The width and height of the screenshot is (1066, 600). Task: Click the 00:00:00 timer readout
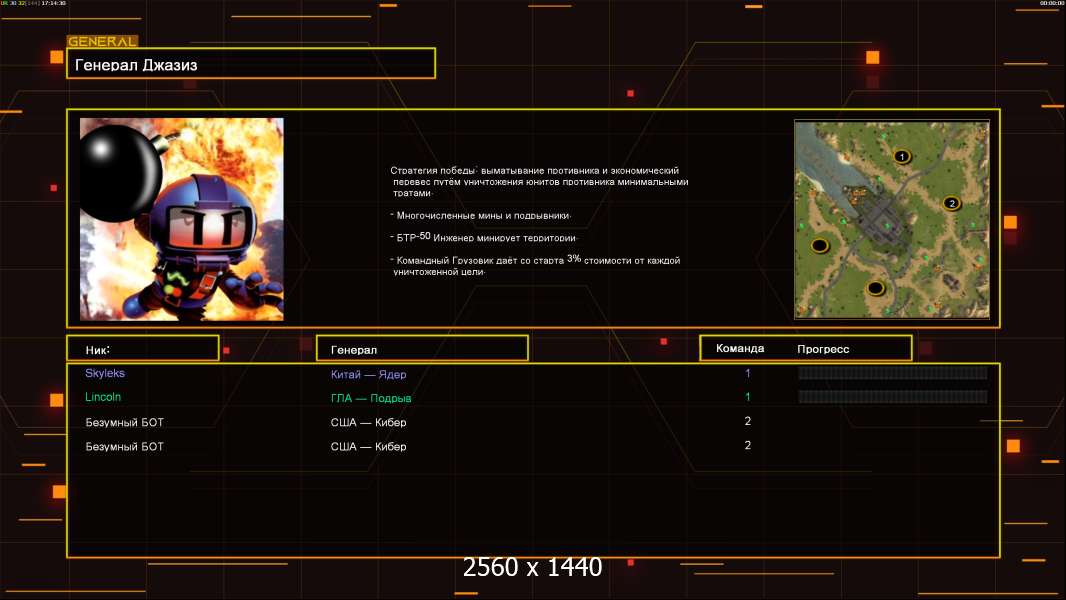tap(1051, 3)
